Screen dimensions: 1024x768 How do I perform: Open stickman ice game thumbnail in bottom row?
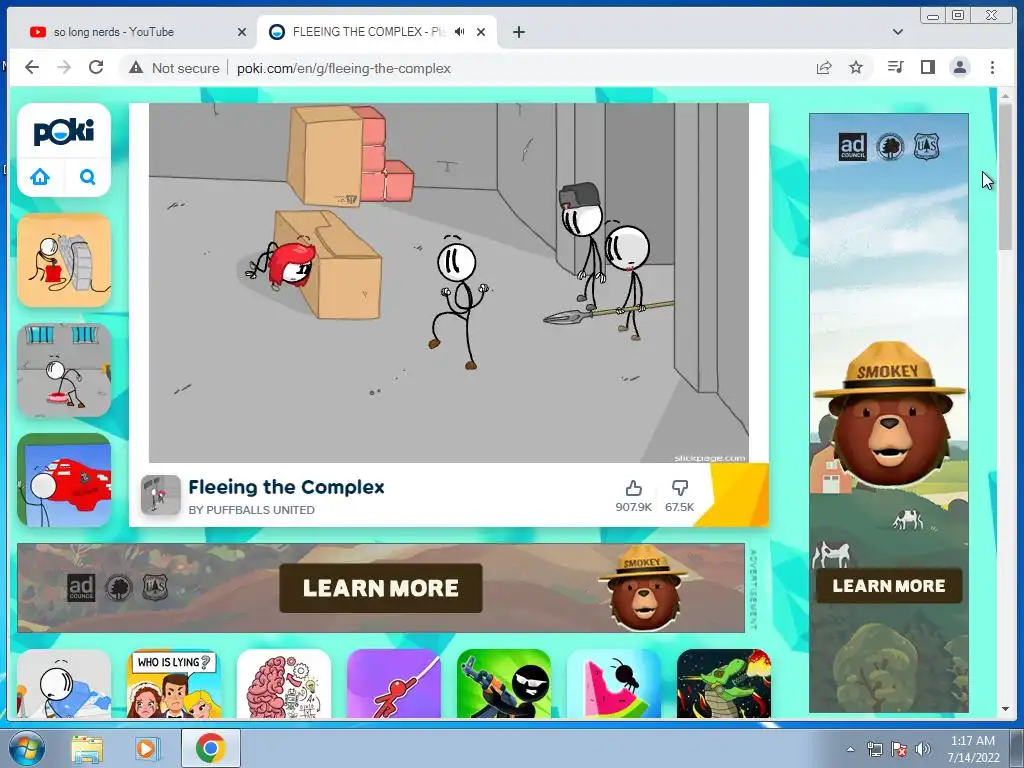coord(64,683)
